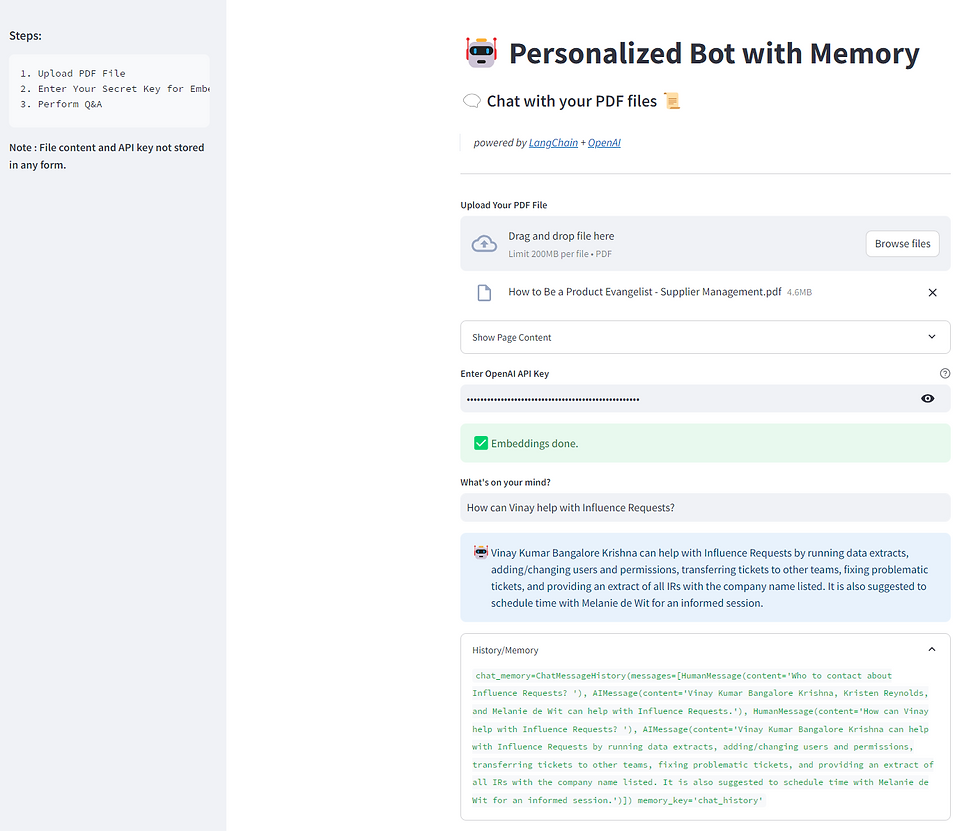This screenshot has height=831, width=980.
Task: Click the cloud upload icon
Action: click(x=484, y=244)
